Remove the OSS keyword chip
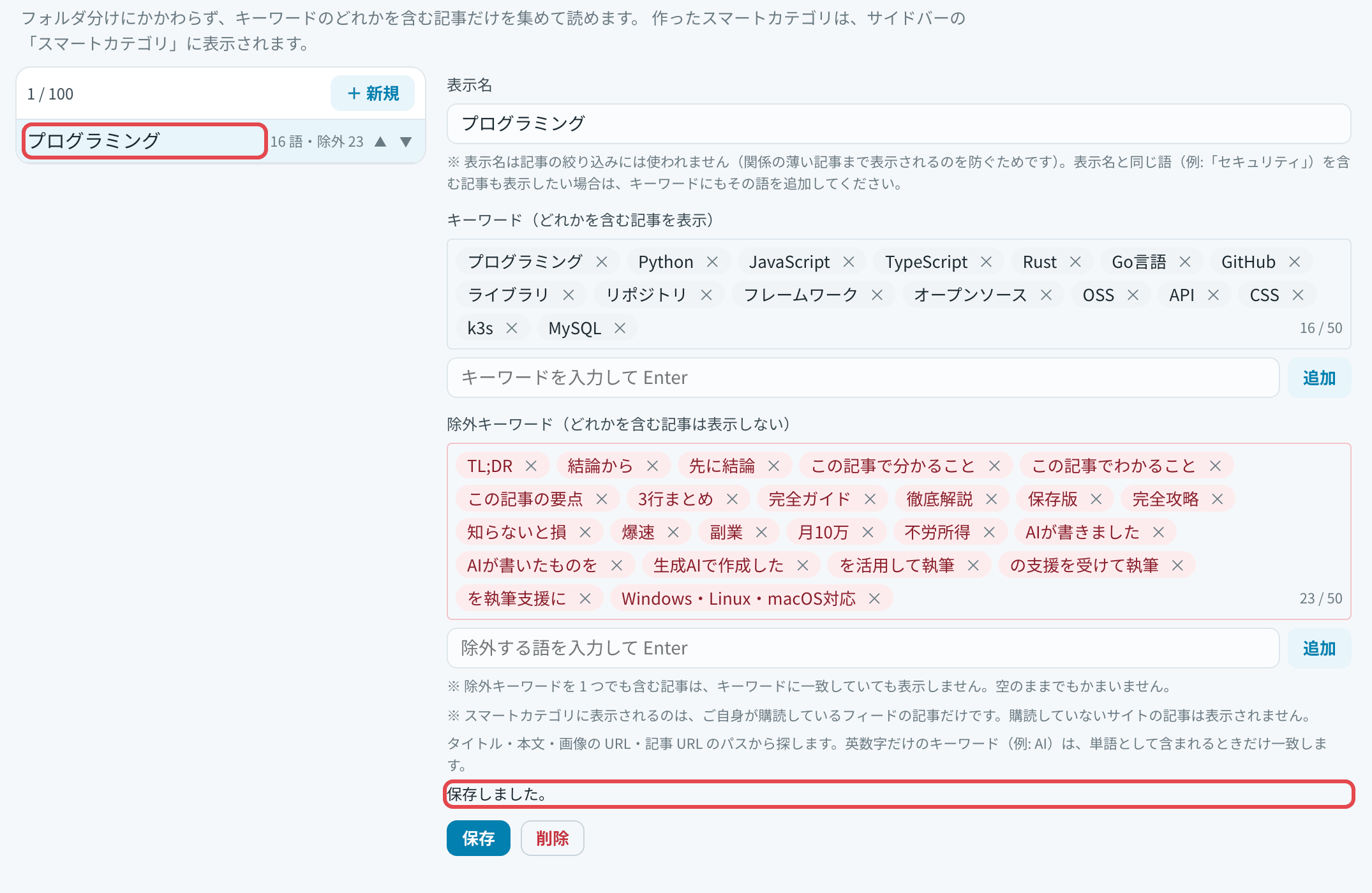 point(1133,295)
